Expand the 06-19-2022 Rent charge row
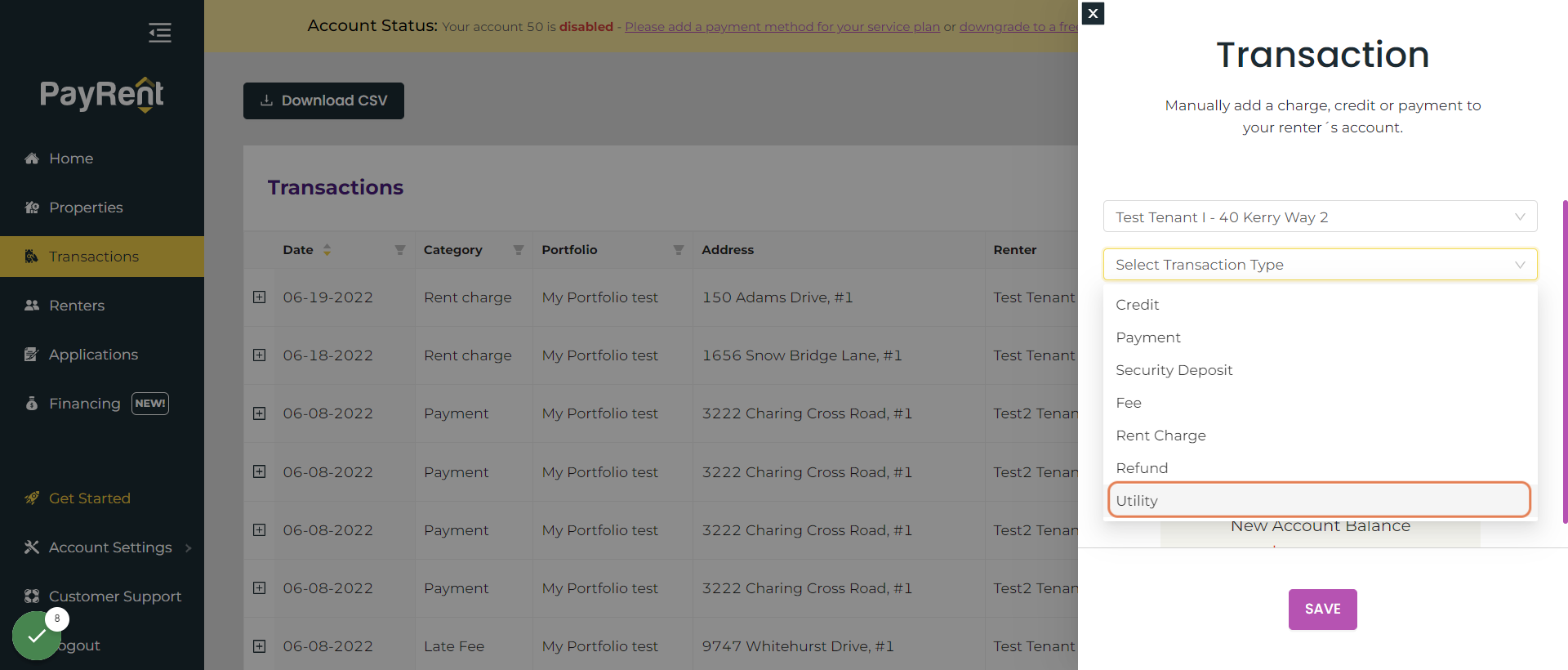 [x=260, y=297]
